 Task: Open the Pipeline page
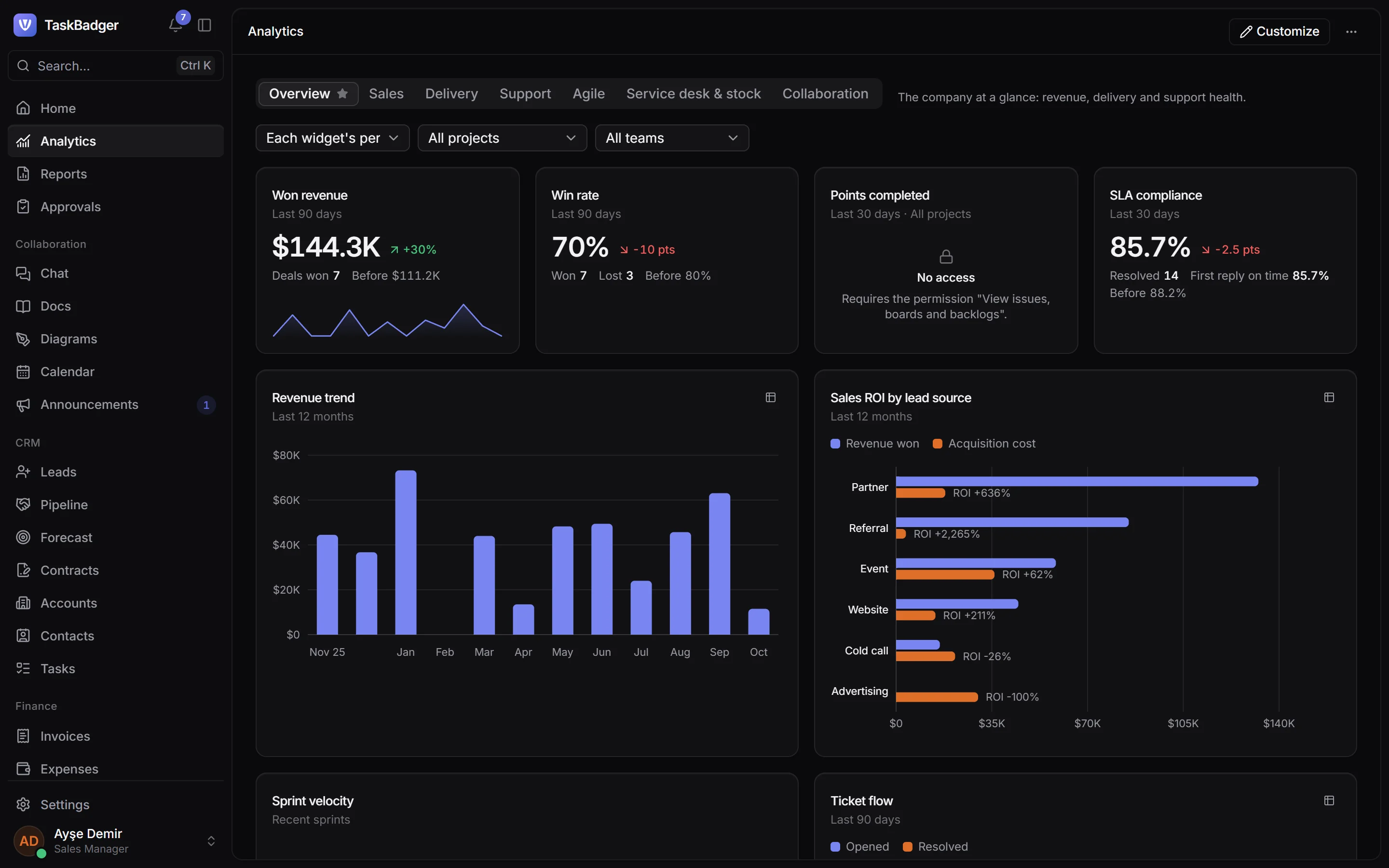[x=116, y=504]
